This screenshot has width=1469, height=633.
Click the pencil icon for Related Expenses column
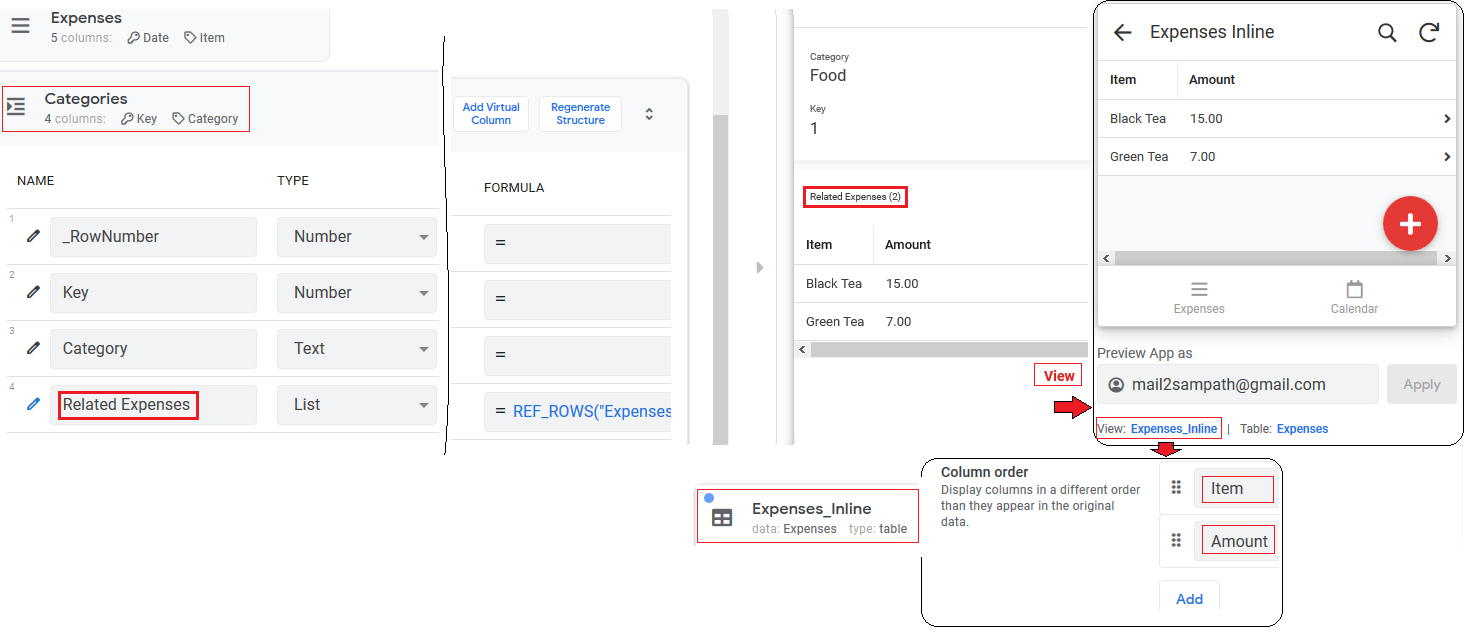(33, 404)
